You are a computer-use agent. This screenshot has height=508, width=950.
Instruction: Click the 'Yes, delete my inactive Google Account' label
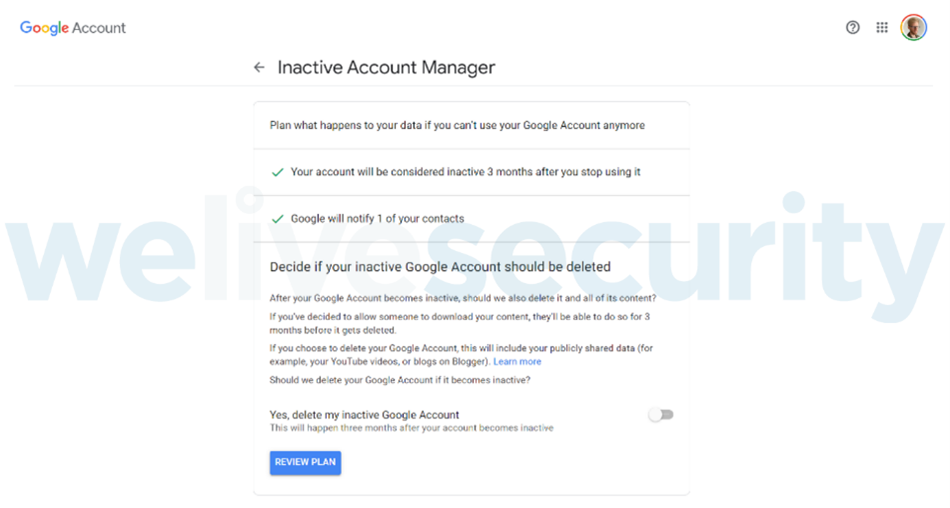tap(364, 415)
